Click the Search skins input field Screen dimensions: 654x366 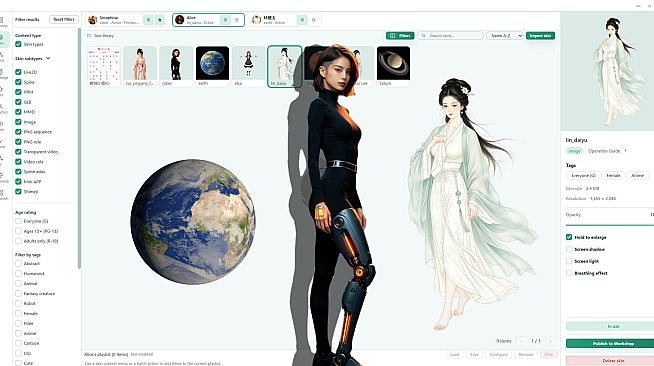tap(450, 36)
